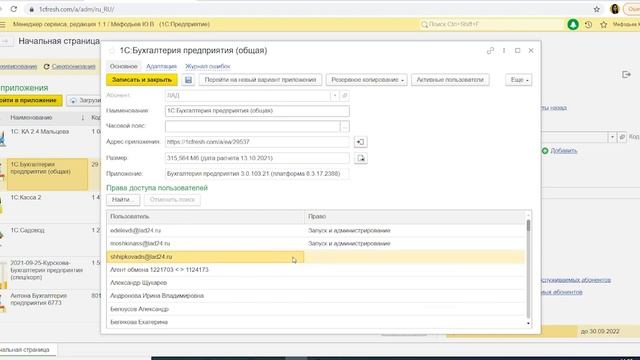Sort by the Пользователь column header
The width and height of the screenshot is (640, 360).
(x=206, y=217)
